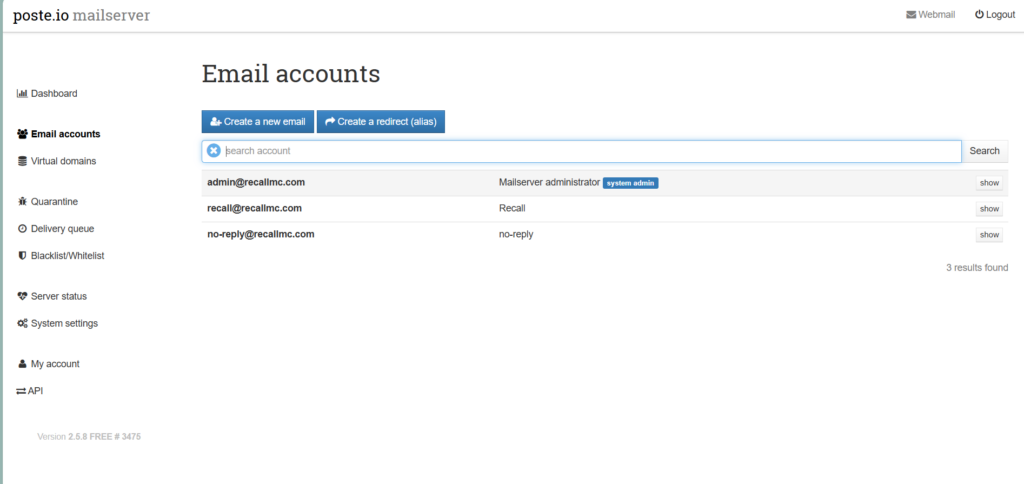
Task: Focus the search account input field
Action: (x=590, y=151)
